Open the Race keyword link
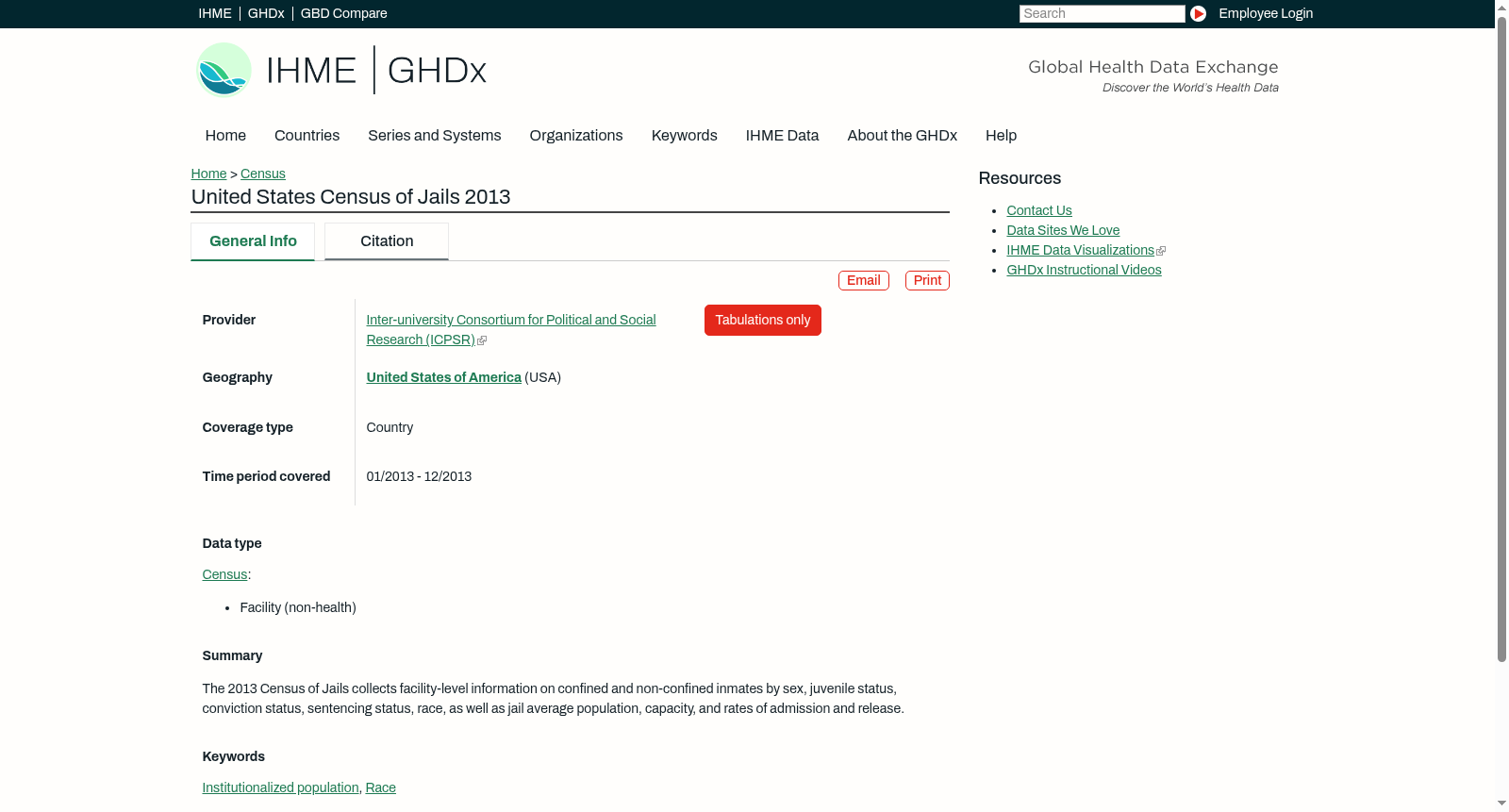The image size is (1509, 812). coord(381,787)
